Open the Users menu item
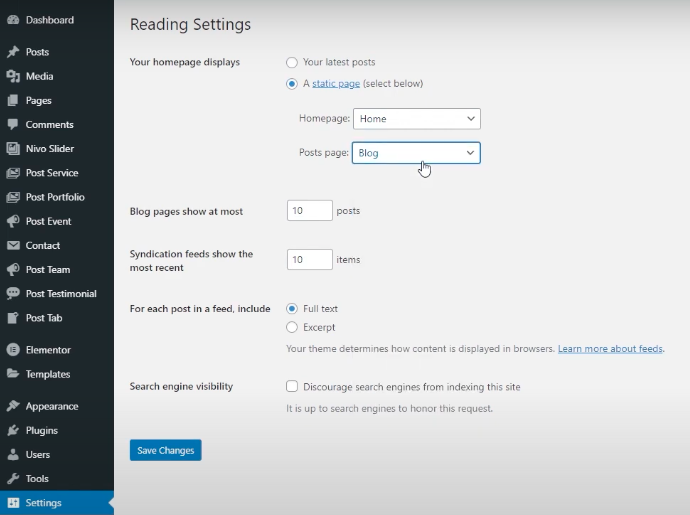690x515 pixels. point(38,455)
